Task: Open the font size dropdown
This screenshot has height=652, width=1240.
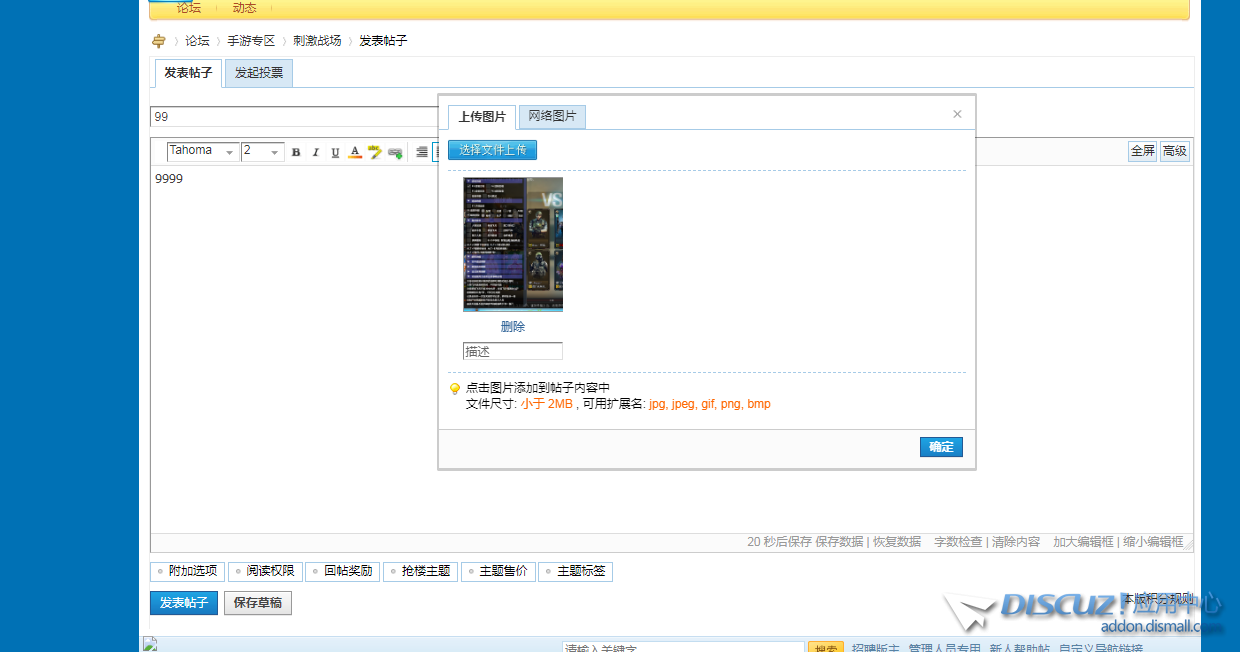Action: click(263, 152)
